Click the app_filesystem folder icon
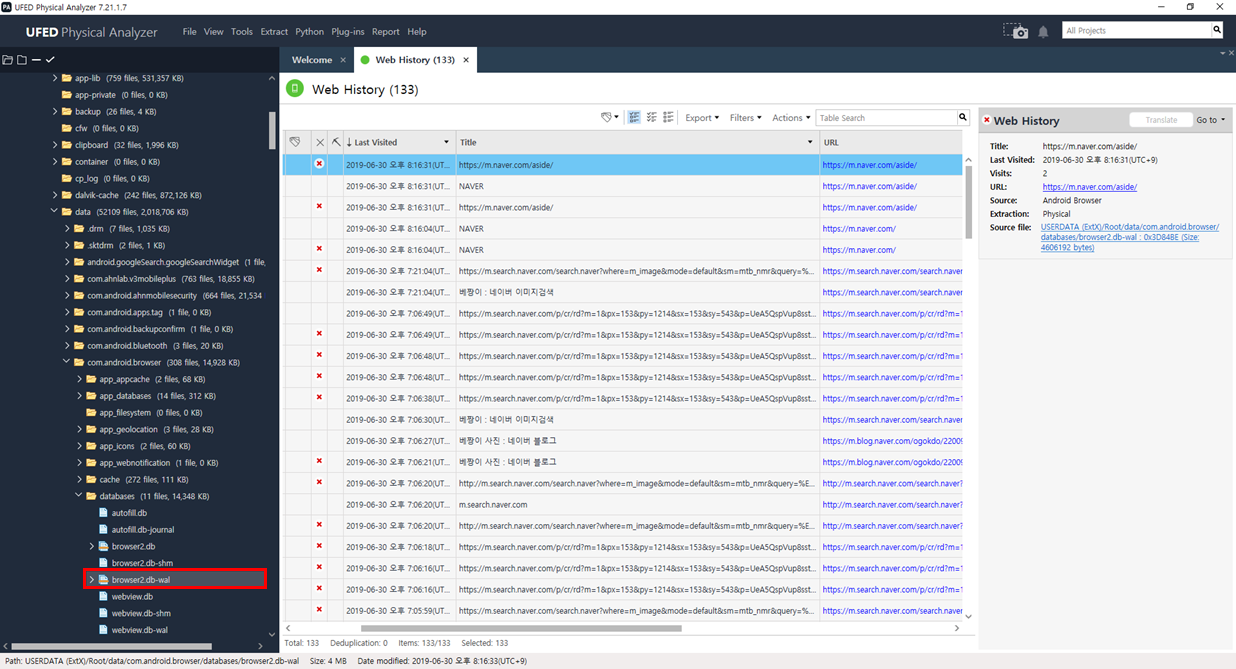1236x669 pixels. [91, 413]
